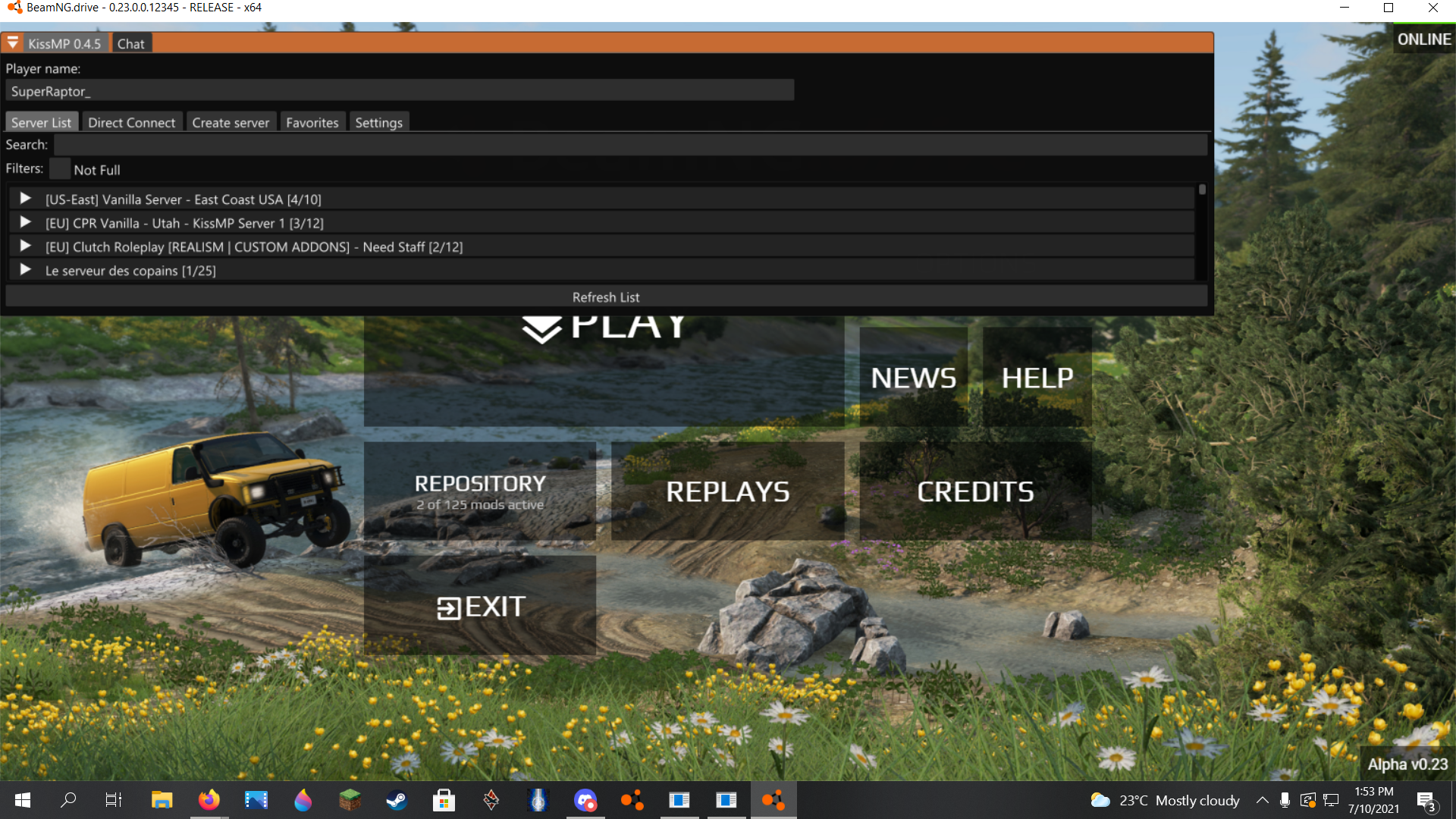Image resolution: width=1456 pixels, height=819 pixels.
Task: Open the REPOSITORY mods tile
Action: pos(480,491)
